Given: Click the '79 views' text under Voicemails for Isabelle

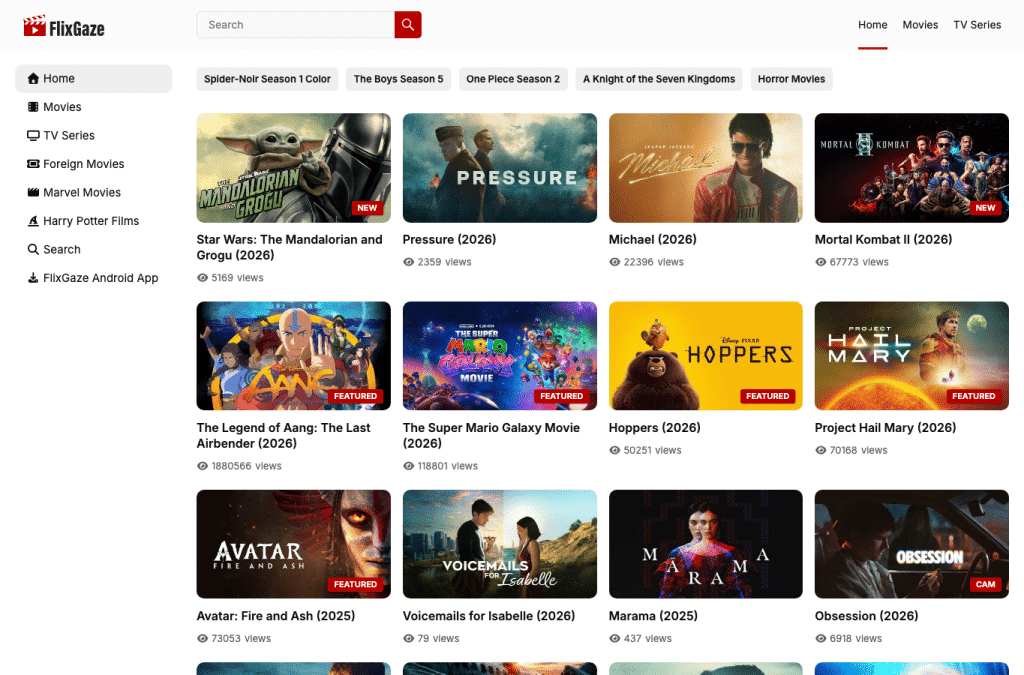Looking at the screenshot, I should pos(438,638).
